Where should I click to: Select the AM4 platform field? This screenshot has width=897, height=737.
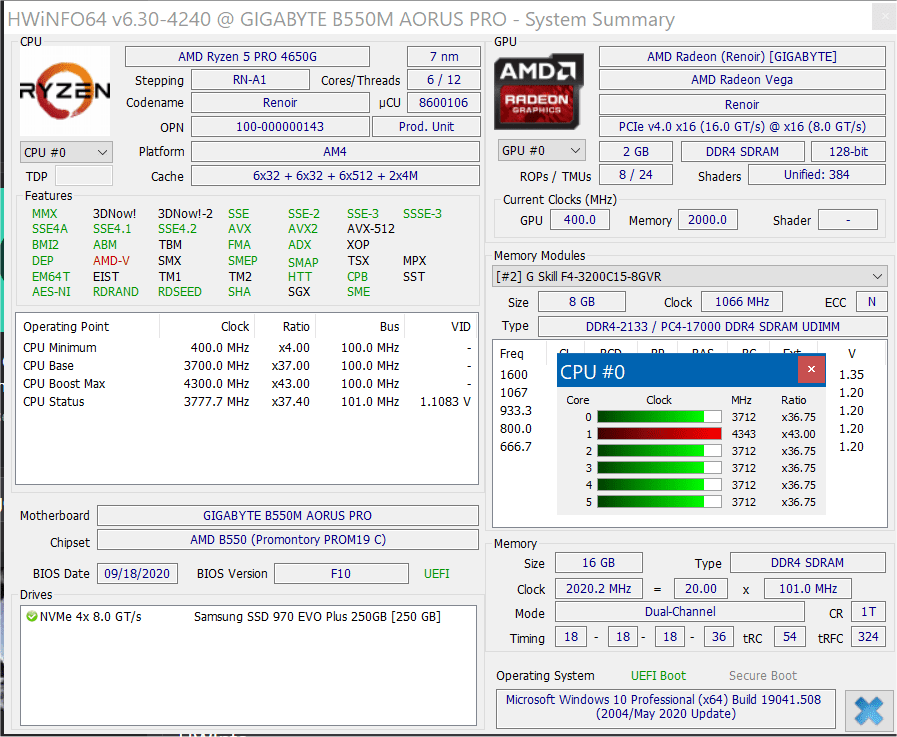point(335,152)
